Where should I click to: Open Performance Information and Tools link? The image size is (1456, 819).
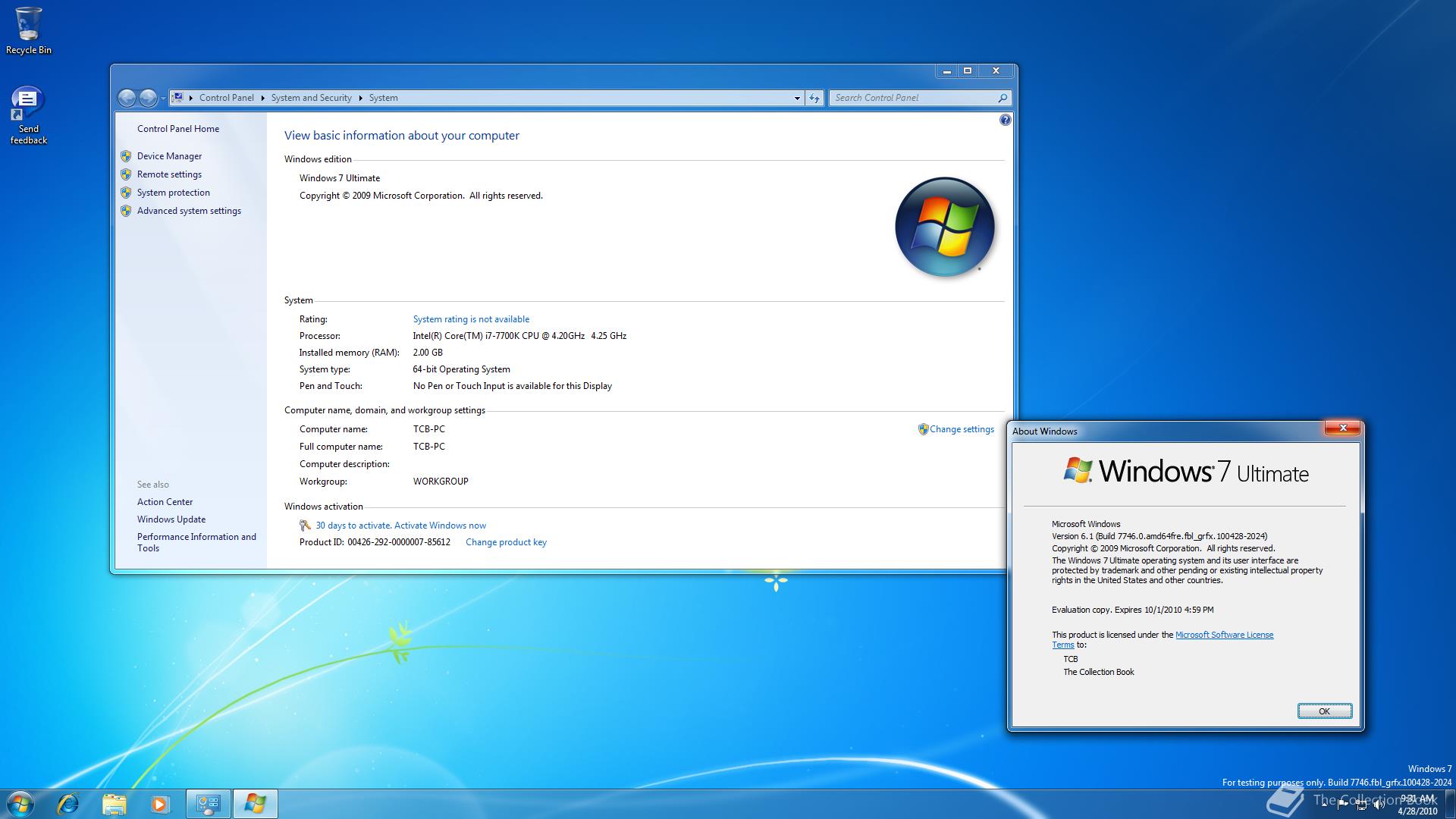click(x=196, y=542)
